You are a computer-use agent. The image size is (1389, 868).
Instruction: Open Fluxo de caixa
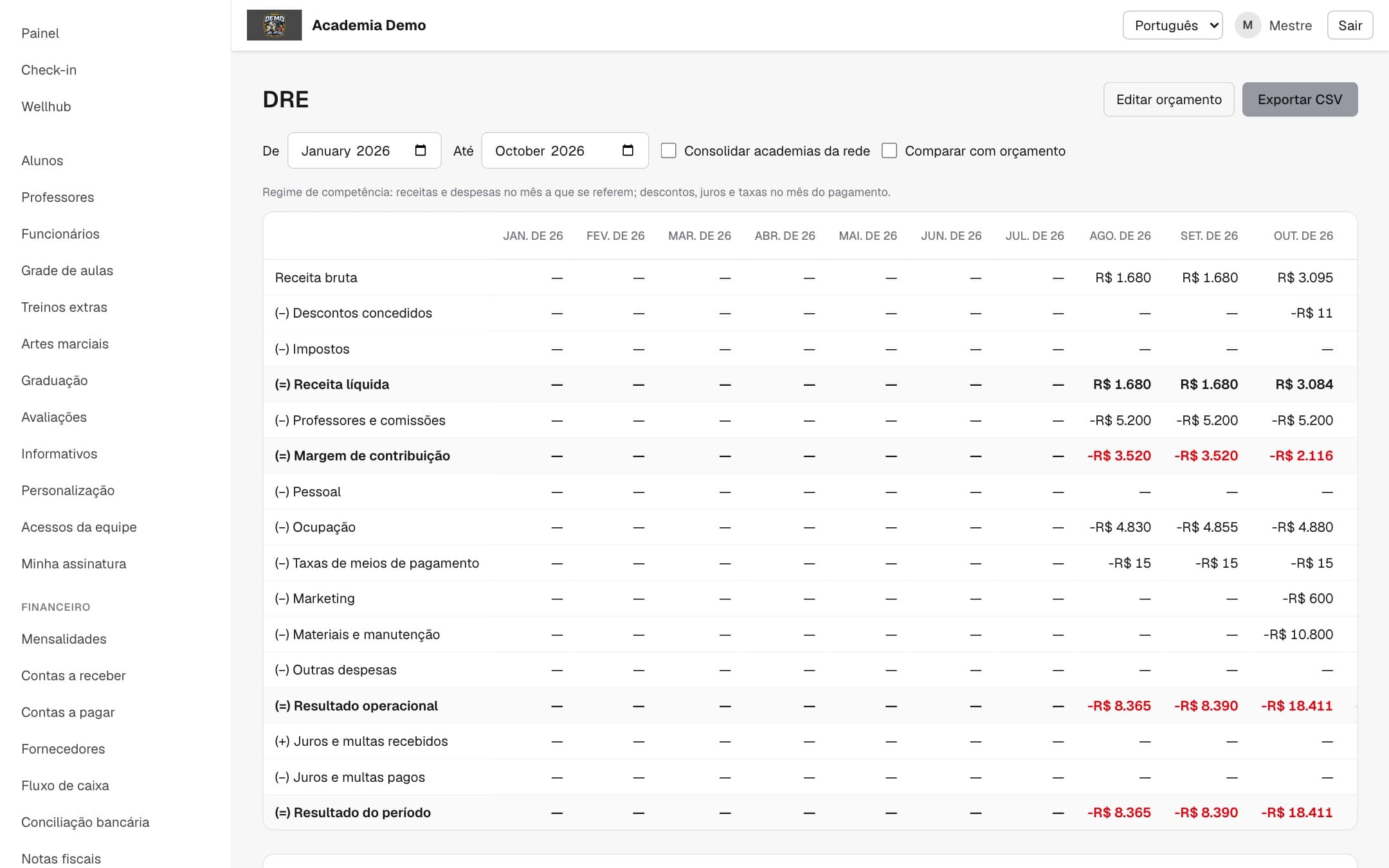(x=66, y=786)
